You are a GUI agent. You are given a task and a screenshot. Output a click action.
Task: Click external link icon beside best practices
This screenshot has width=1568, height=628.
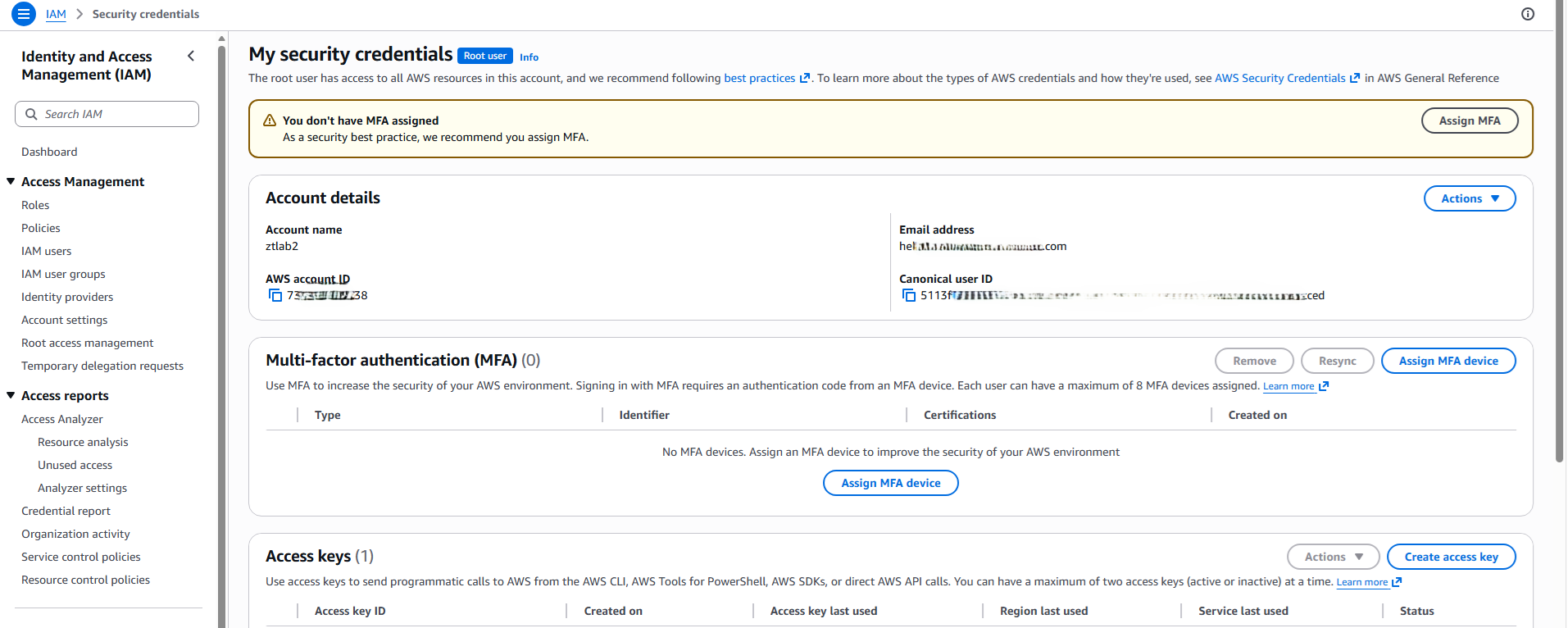(x=805, y=79)
